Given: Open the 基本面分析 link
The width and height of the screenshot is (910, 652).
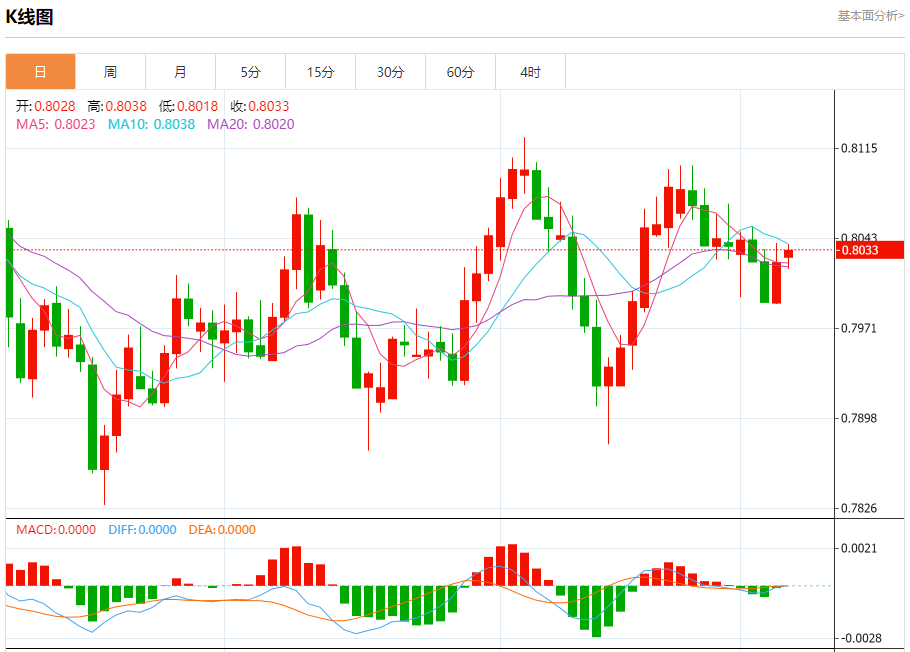Looking at the screenshot, I should pos(871,16).
